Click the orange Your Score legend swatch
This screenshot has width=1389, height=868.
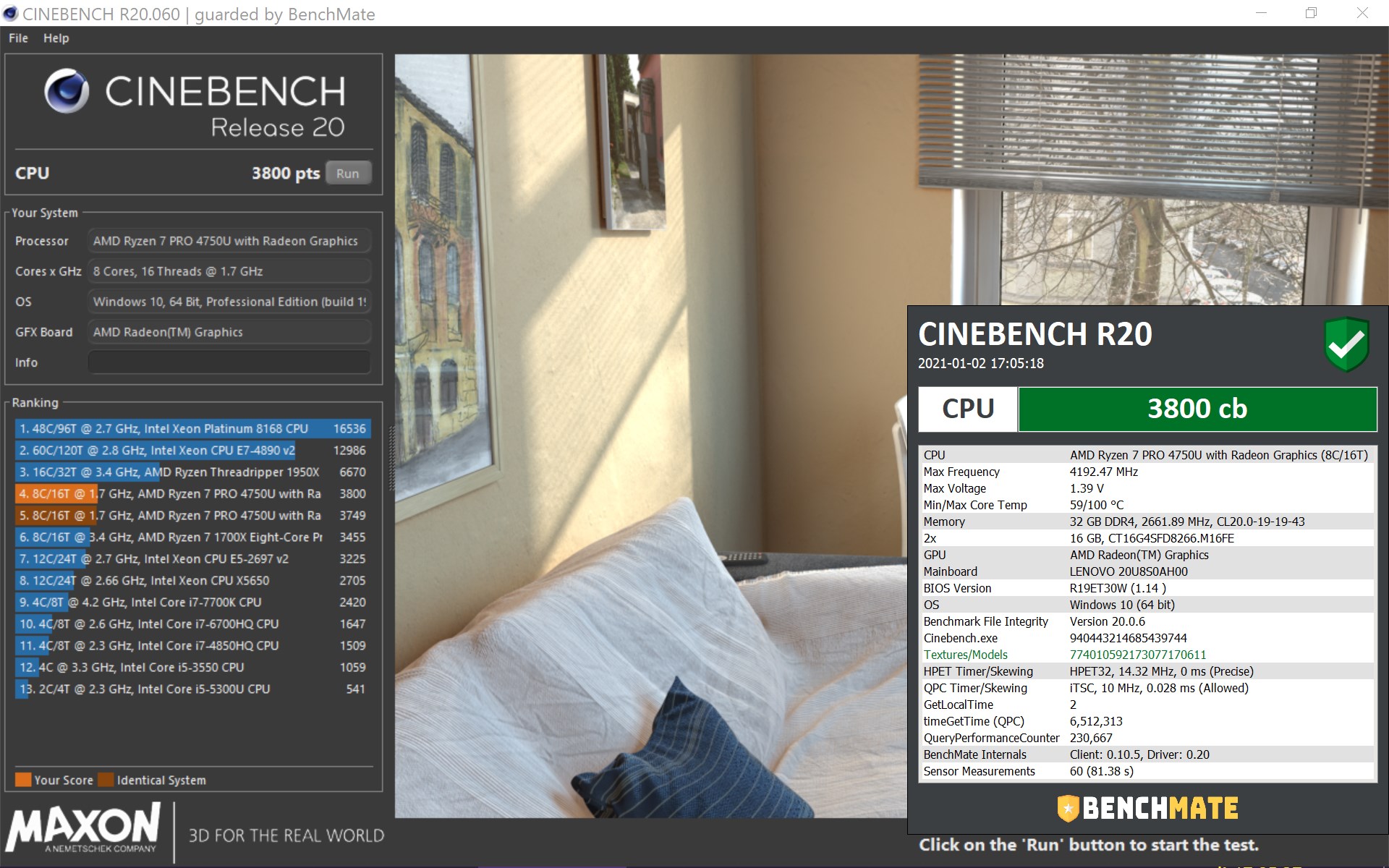23,780
